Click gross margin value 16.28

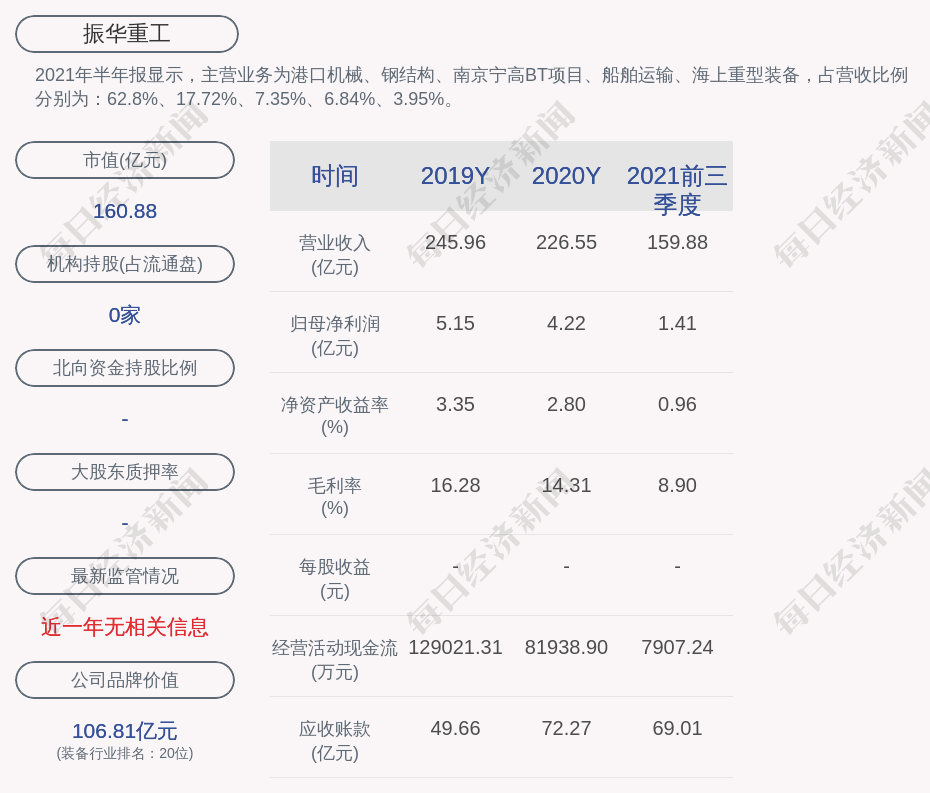(456, 485)
